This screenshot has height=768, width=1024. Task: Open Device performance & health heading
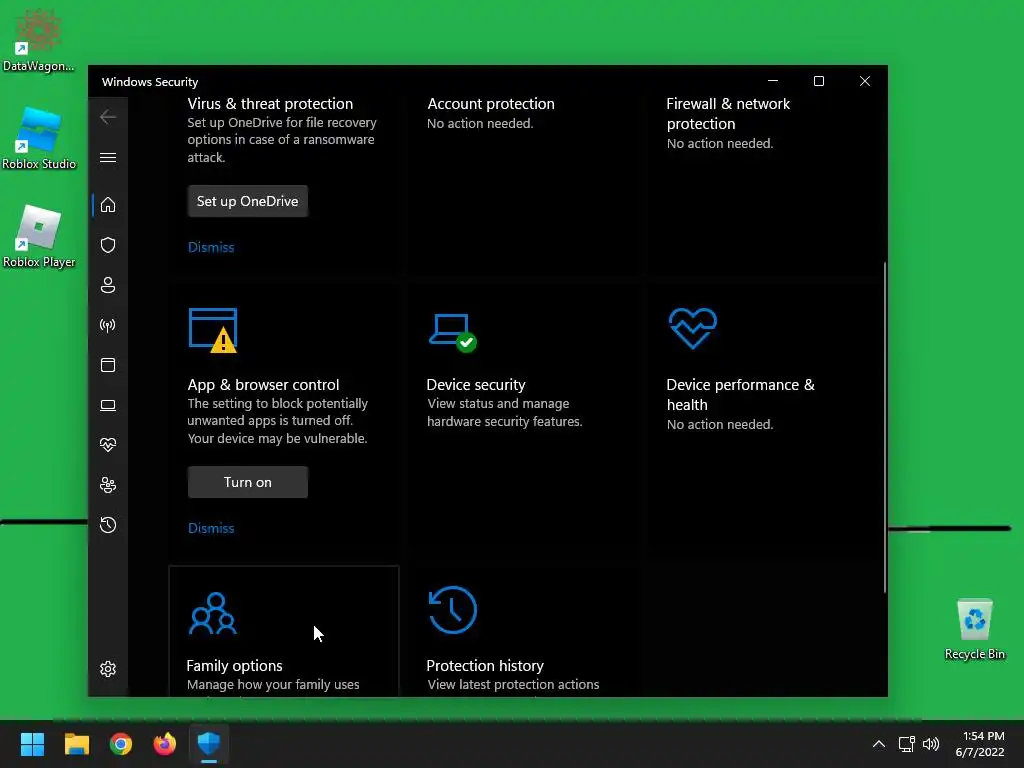point(741,394)
